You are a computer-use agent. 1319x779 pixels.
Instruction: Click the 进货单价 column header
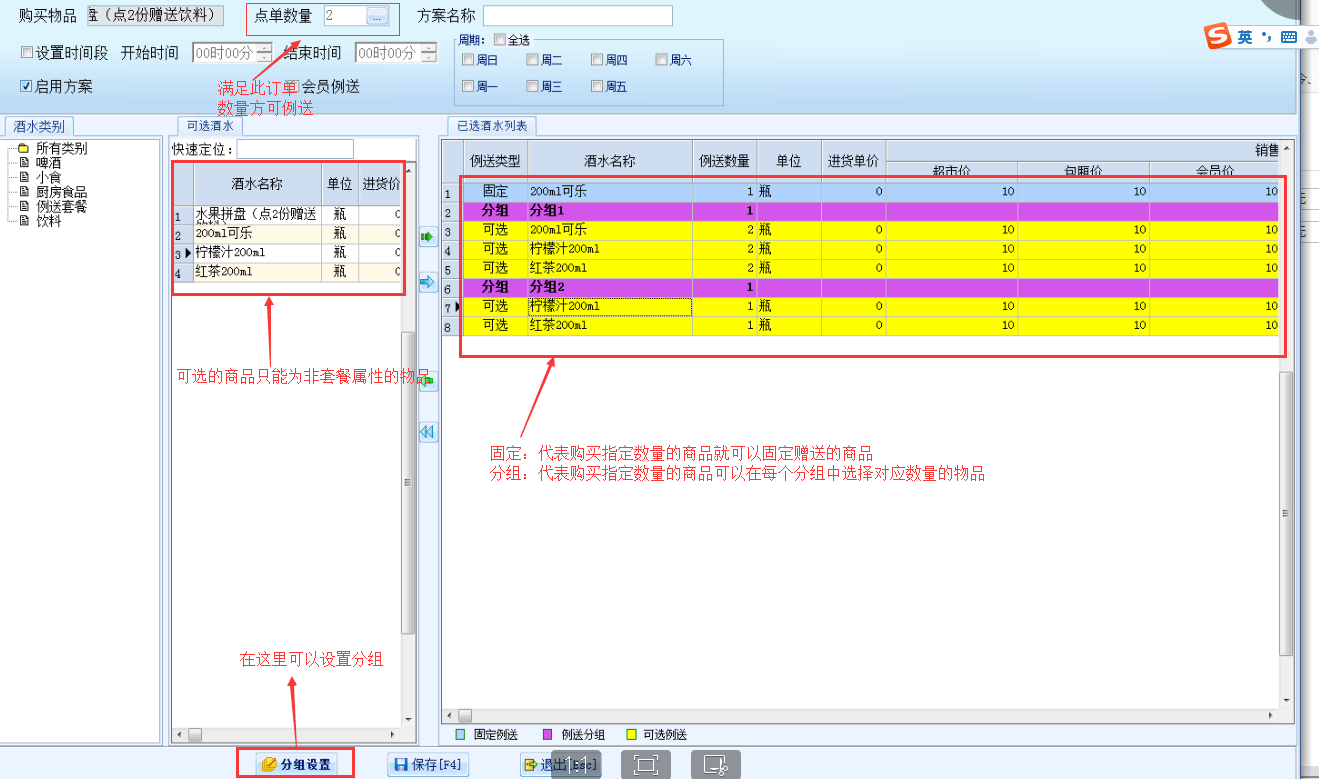(x=854, y=160)
